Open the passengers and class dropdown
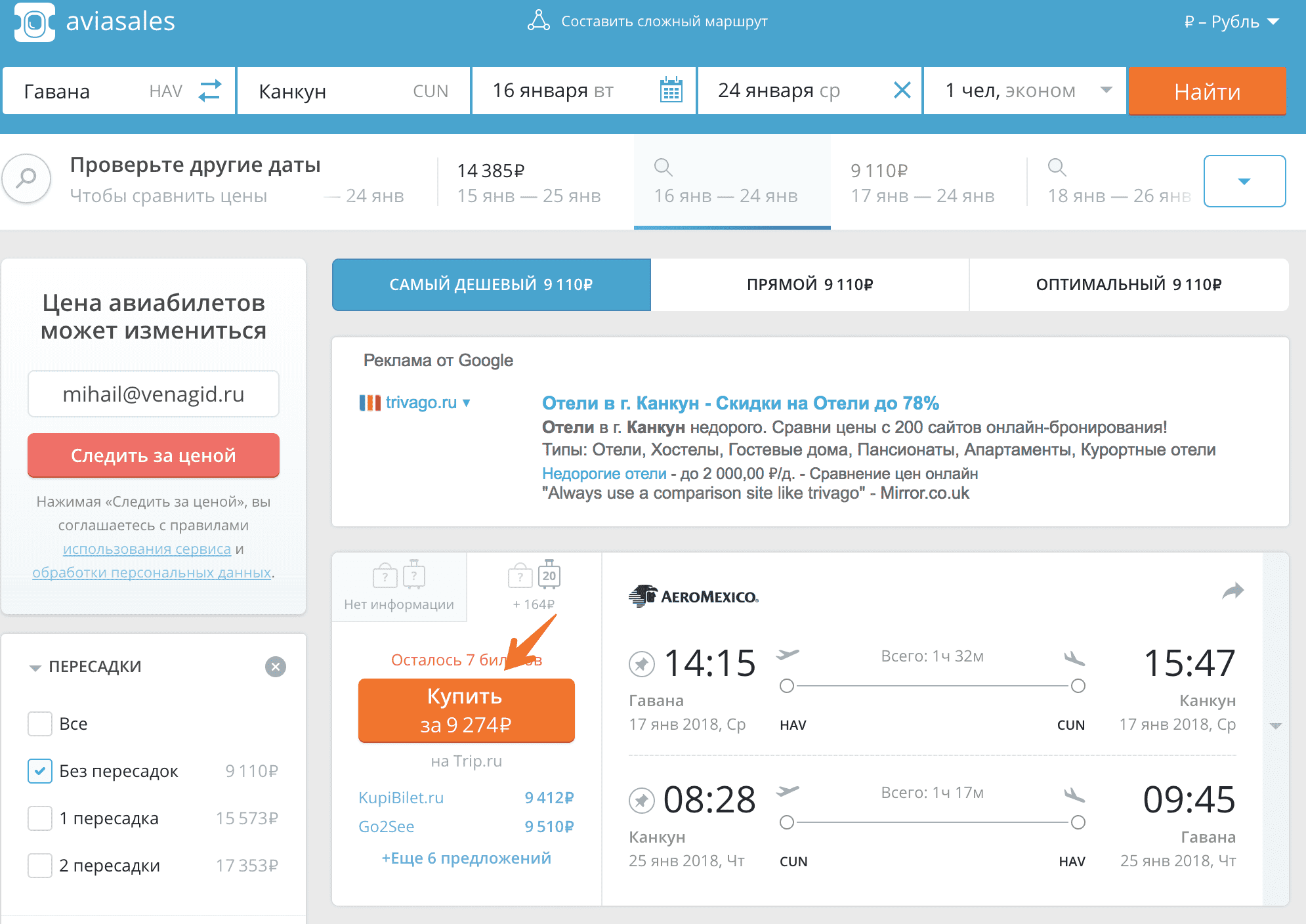This screenshot has height=924, width=1306. pos(1025,91)
